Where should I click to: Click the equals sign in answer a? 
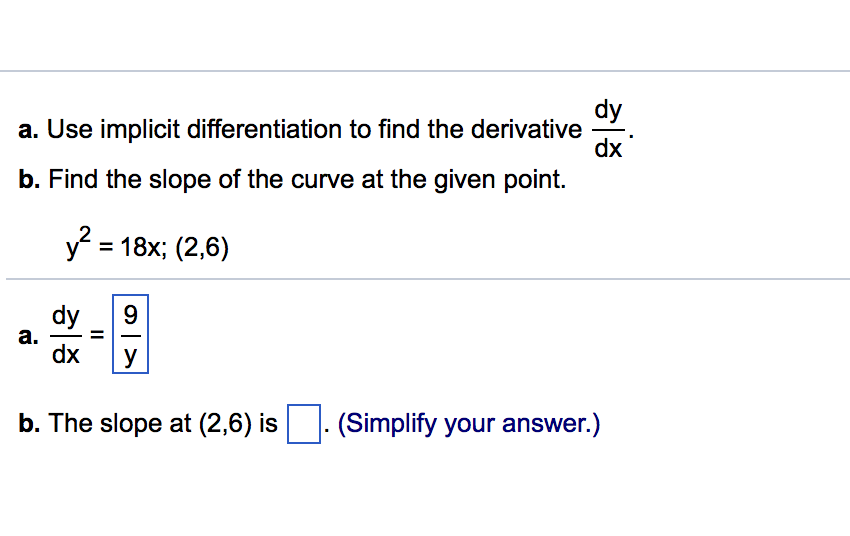pos(97,335)
